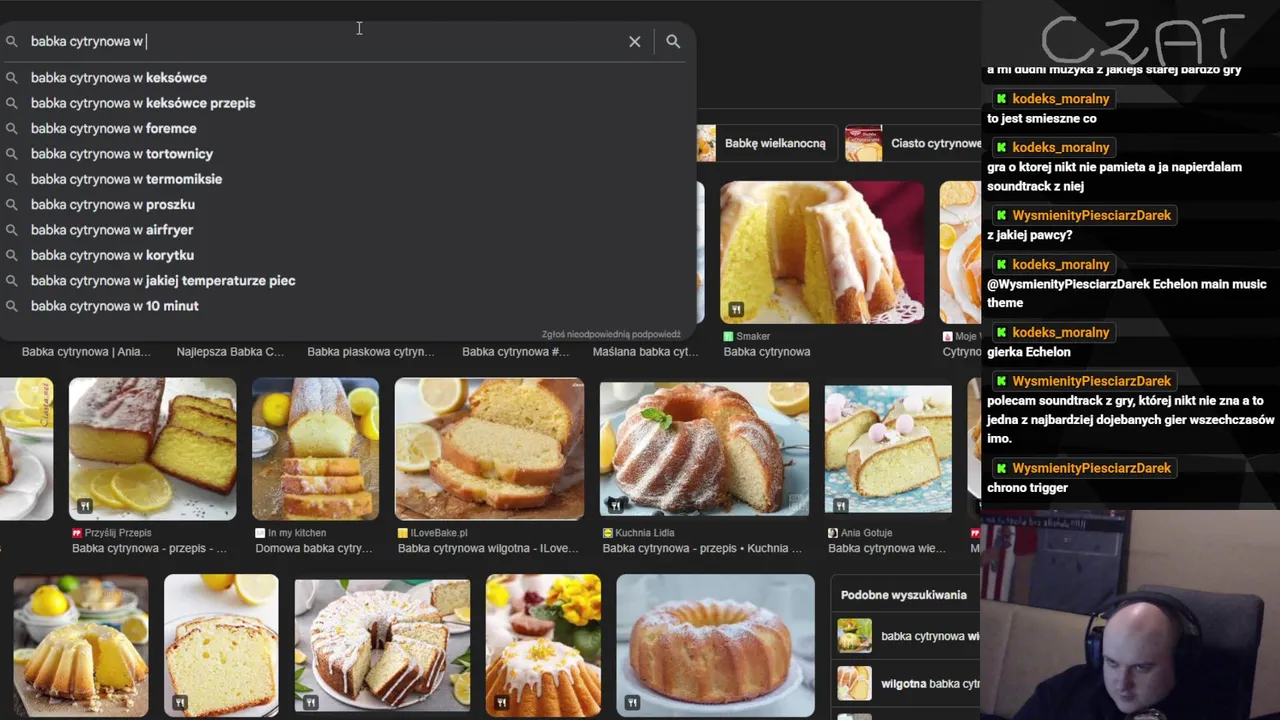This screenshot has width=1280, height=720.
Task: Click 'Babka cytrynowa | Ania...' caption
Action: tap(86, 352)
